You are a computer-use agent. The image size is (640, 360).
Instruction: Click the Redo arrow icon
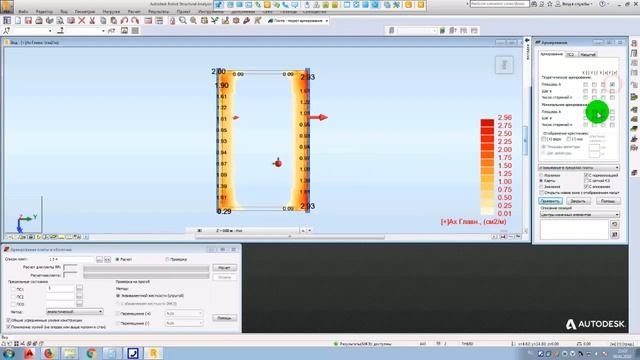135,20
